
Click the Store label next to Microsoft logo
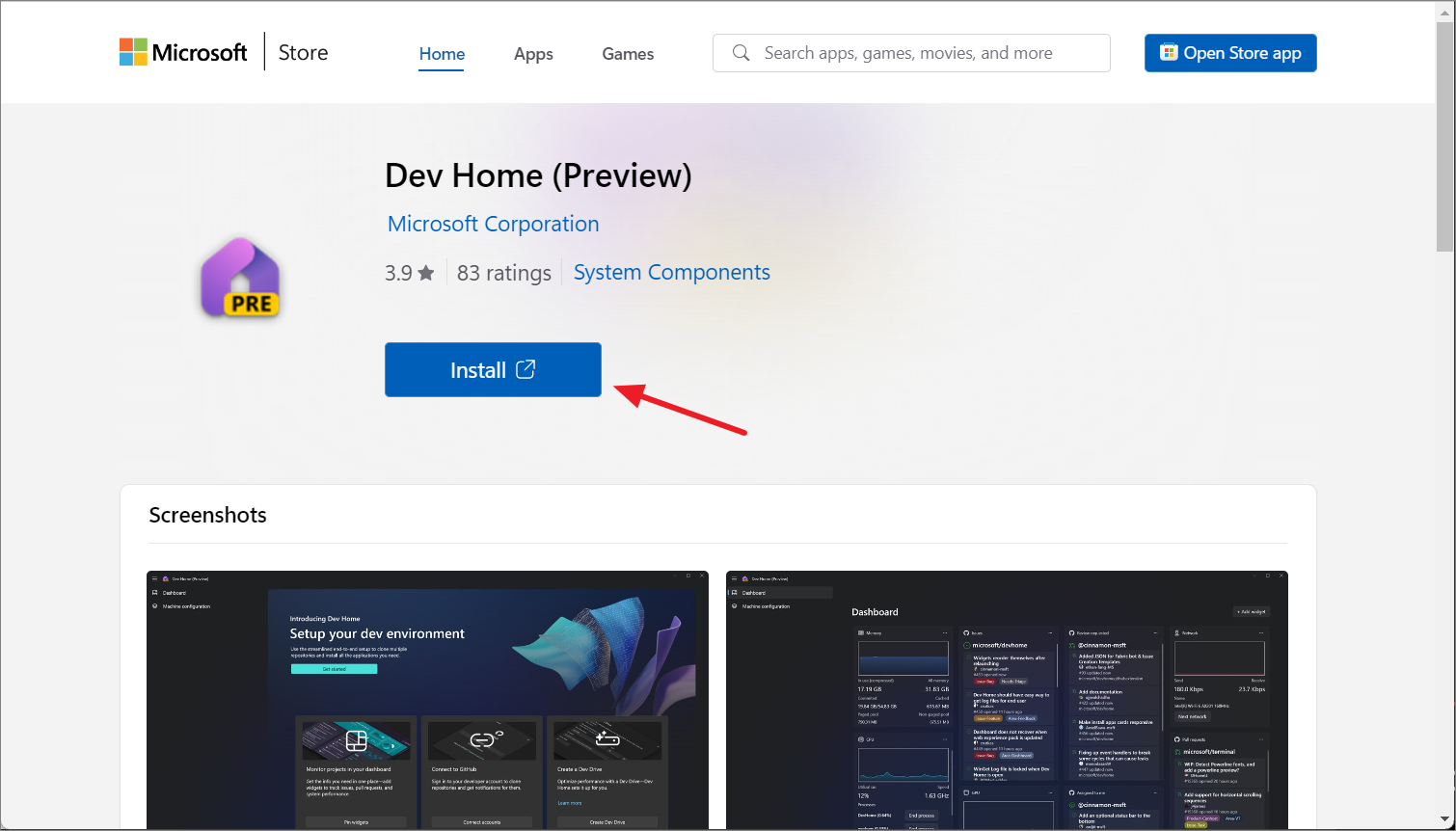pyautogui.click(x=302, y=52)
